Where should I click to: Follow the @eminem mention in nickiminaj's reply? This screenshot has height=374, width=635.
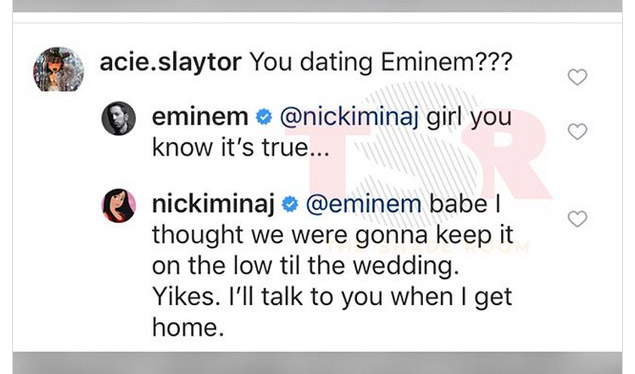[363, 204]
